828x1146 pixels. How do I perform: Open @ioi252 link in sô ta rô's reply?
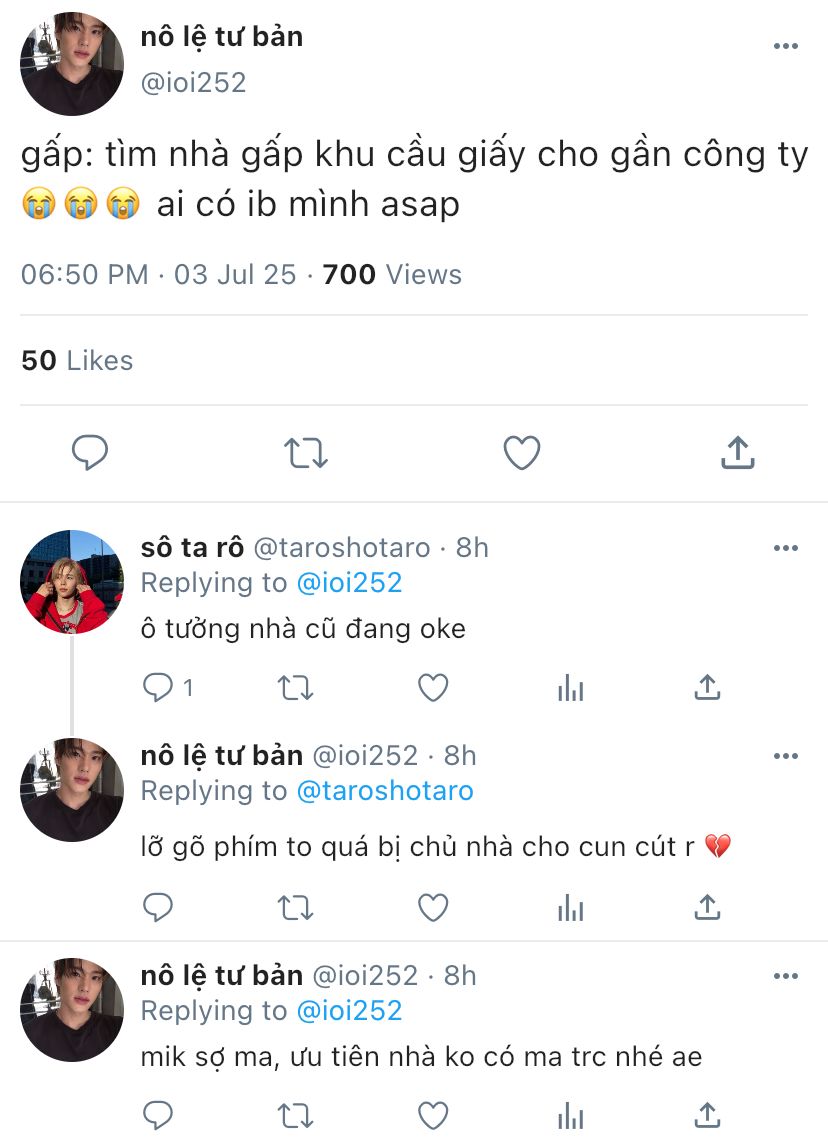(x=349, y=583)
